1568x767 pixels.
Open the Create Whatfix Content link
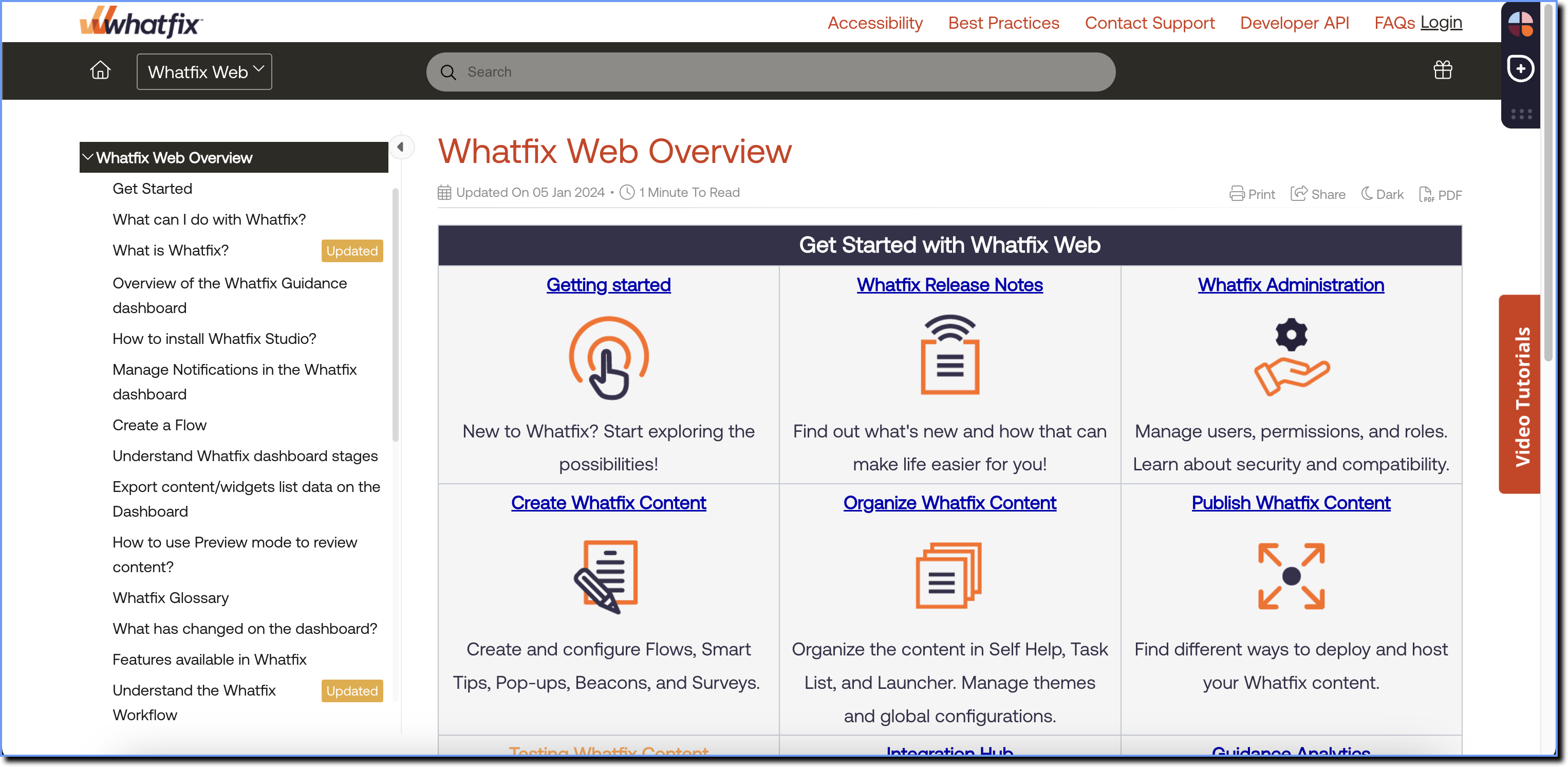(608, 503)
